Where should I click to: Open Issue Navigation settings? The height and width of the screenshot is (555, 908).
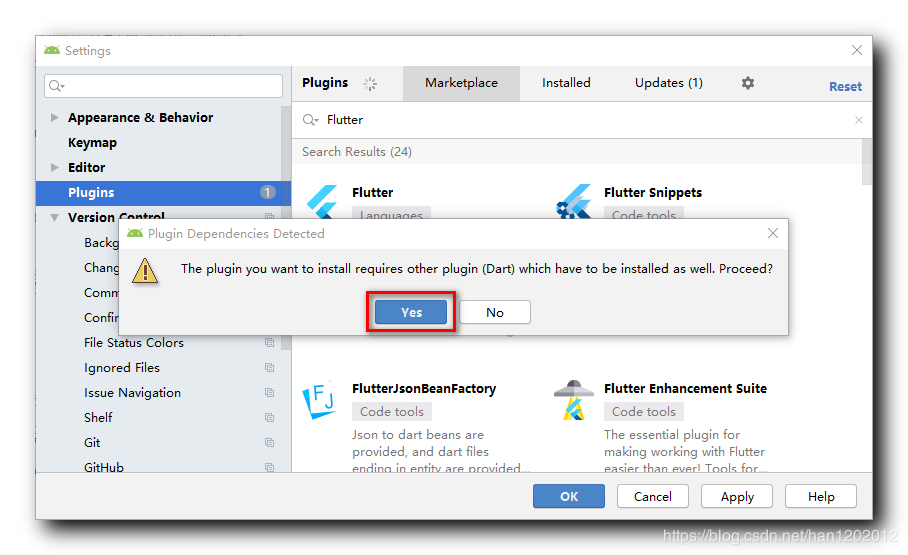(x=132, y=392)
